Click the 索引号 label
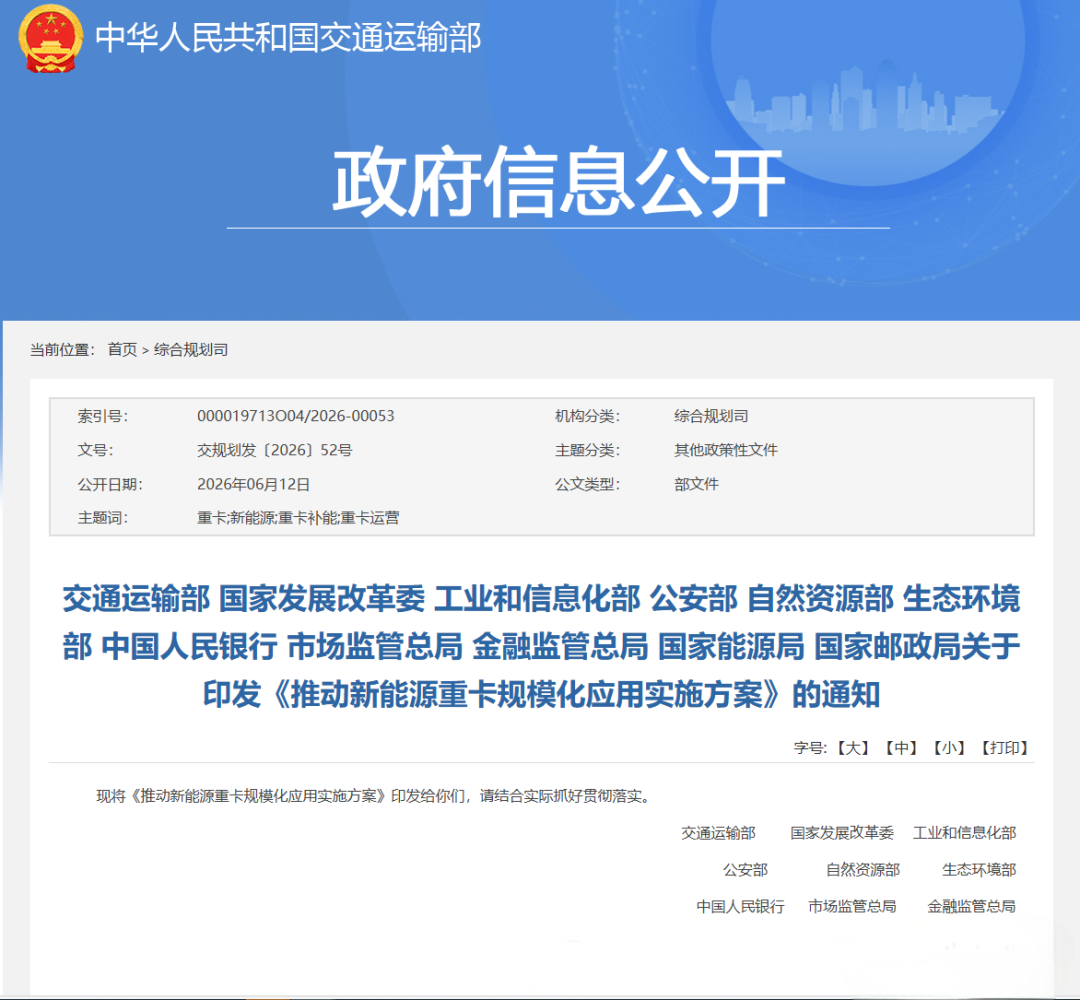This screenshot has width=1080, height=1000. tap(102, 416)
